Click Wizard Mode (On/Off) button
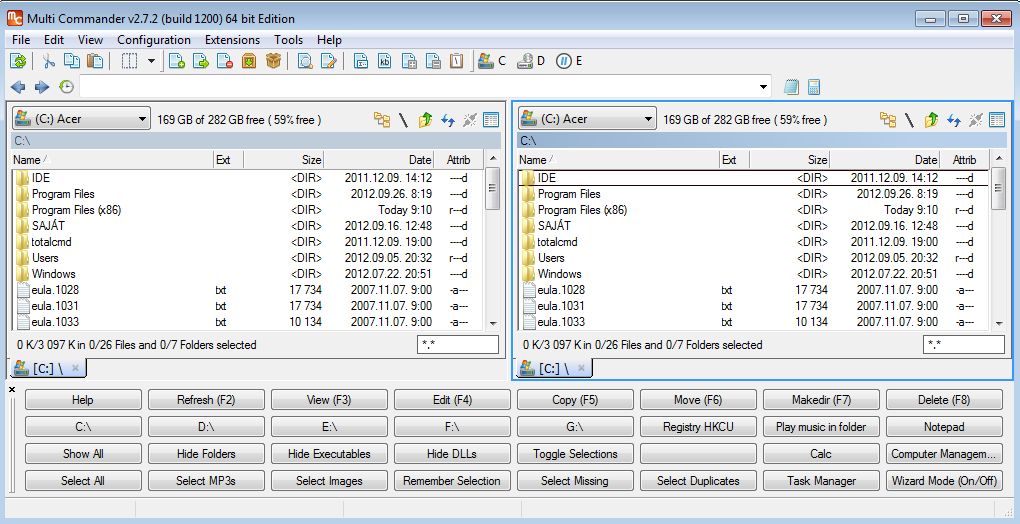Image resolution: width=1020 pixels, height=524 pixels. tap(944, 481)
